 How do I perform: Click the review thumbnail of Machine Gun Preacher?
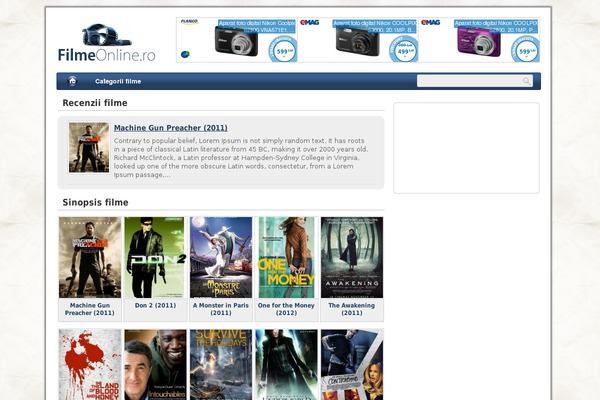pyautogui.click(x=89, y=147)
